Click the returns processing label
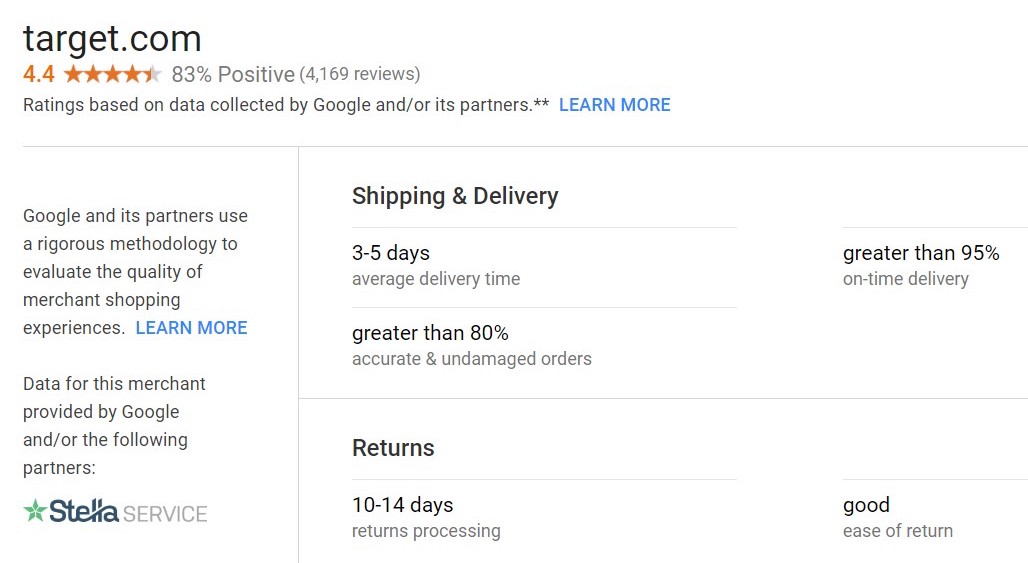This screenshot has height=563, width=1028. tap(426, 531)
